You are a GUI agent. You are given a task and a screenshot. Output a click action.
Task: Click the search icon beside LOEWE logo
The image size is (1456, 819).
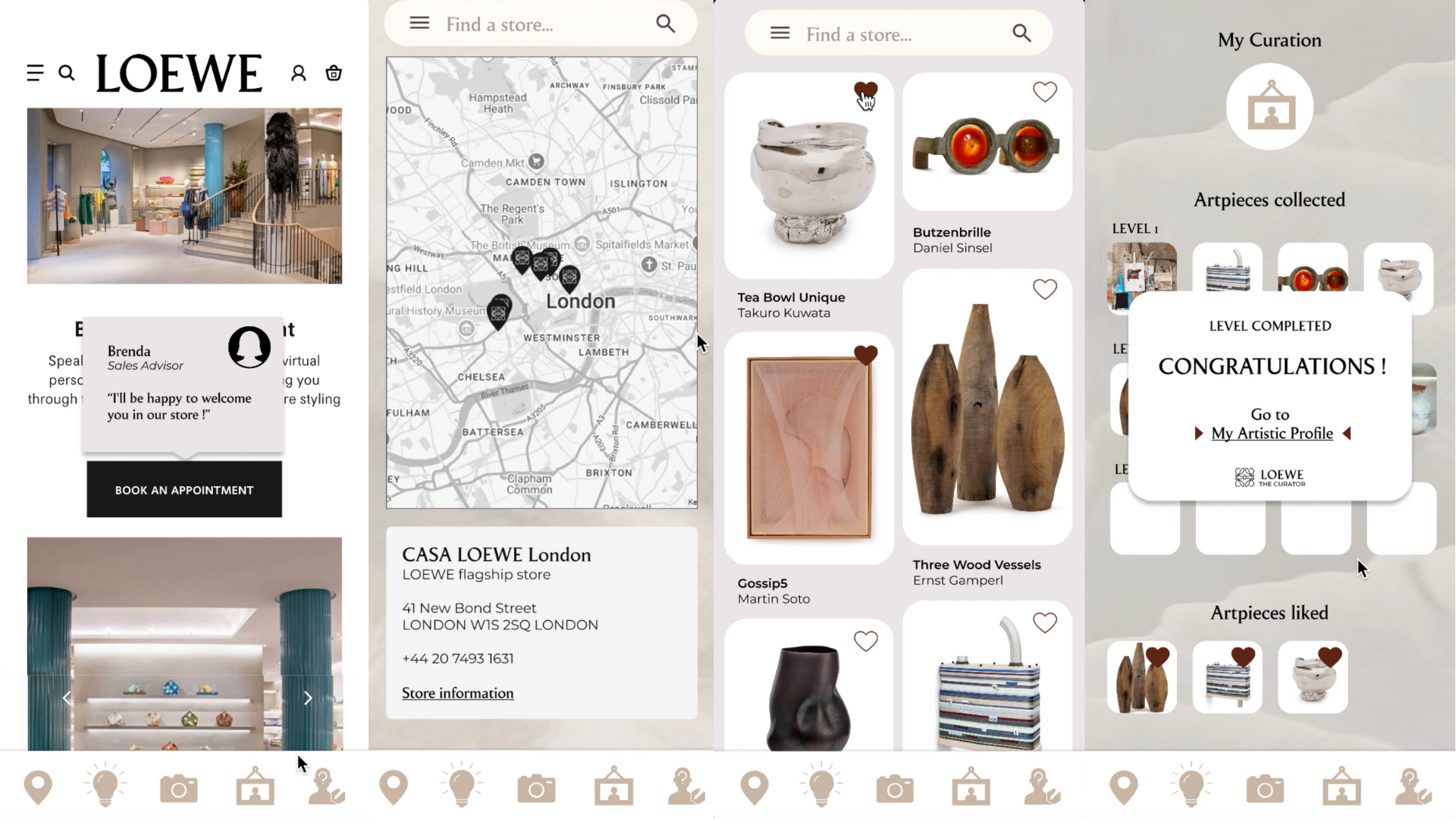[x=67, y=73]
